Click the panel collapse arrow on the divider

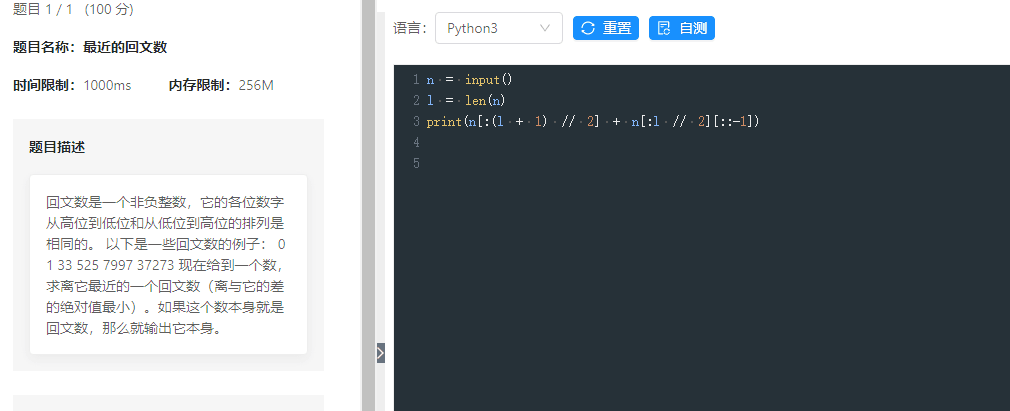pyautogui.click(x=380, y=352)
